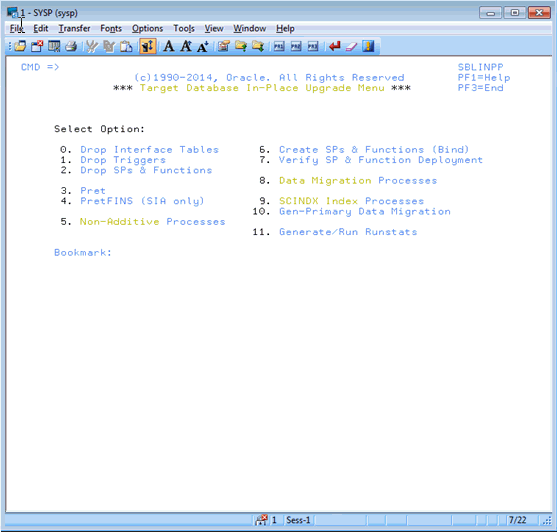The image size is (557, 532).
Task: Click the Oracle copyright notice line
Action: tap(269, 77)
